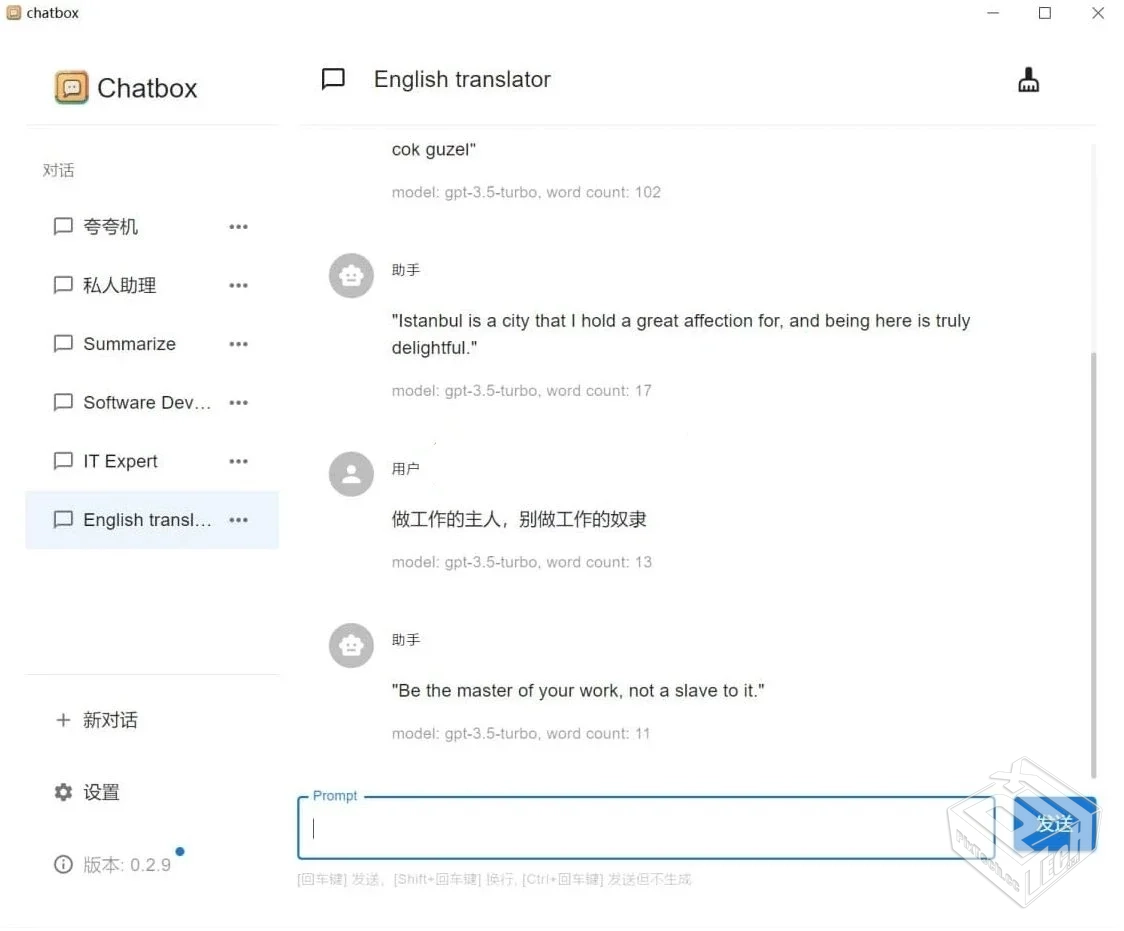Click the chat icon next to 私人助理

click(63, 284)
